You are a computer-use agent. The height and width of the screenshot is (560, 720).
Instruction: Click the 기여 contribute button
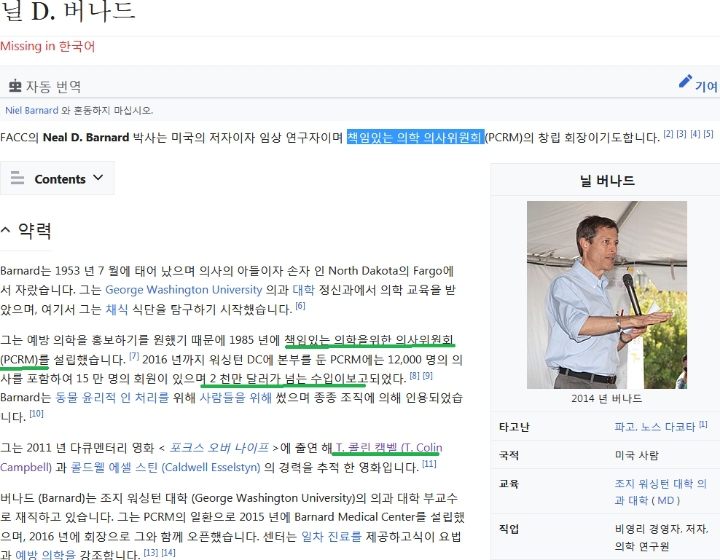pyautogui.click(x=706, y=86)
